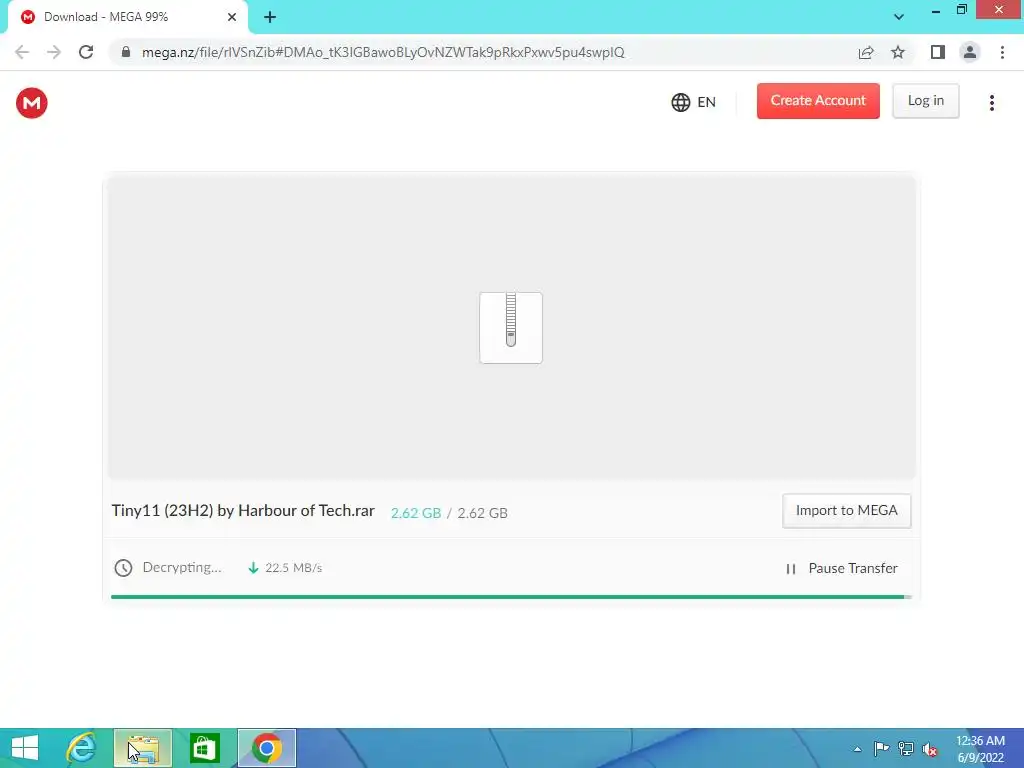Click the green download progress bar
The height and width of the screenshot is (768, 1024).
511,597
